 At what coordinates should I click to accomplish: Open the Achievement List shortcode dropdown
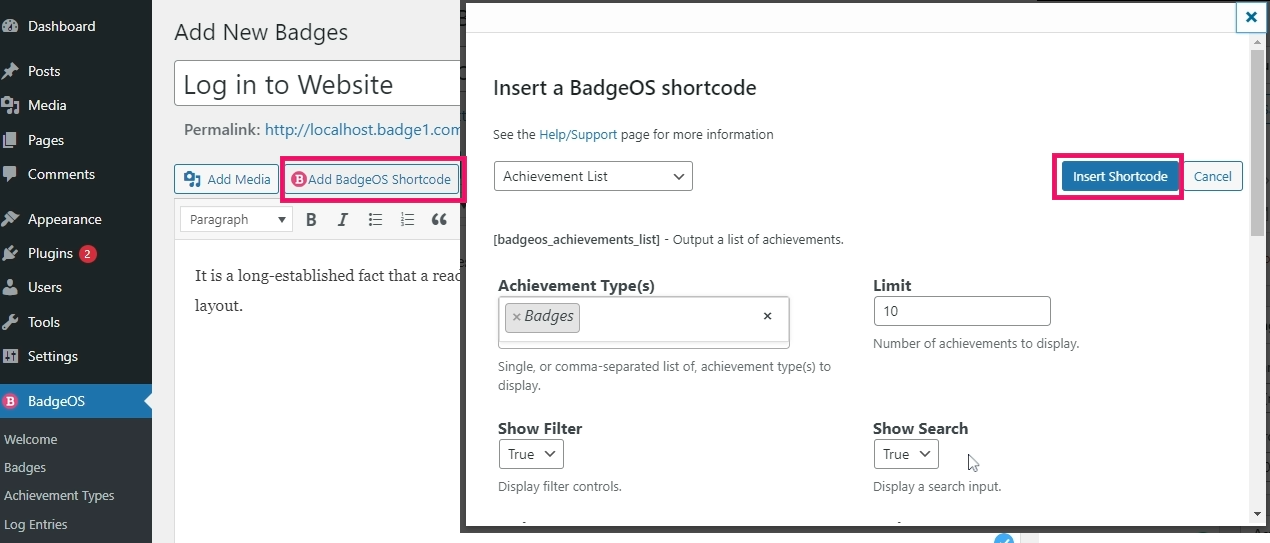tap(593, 176)
